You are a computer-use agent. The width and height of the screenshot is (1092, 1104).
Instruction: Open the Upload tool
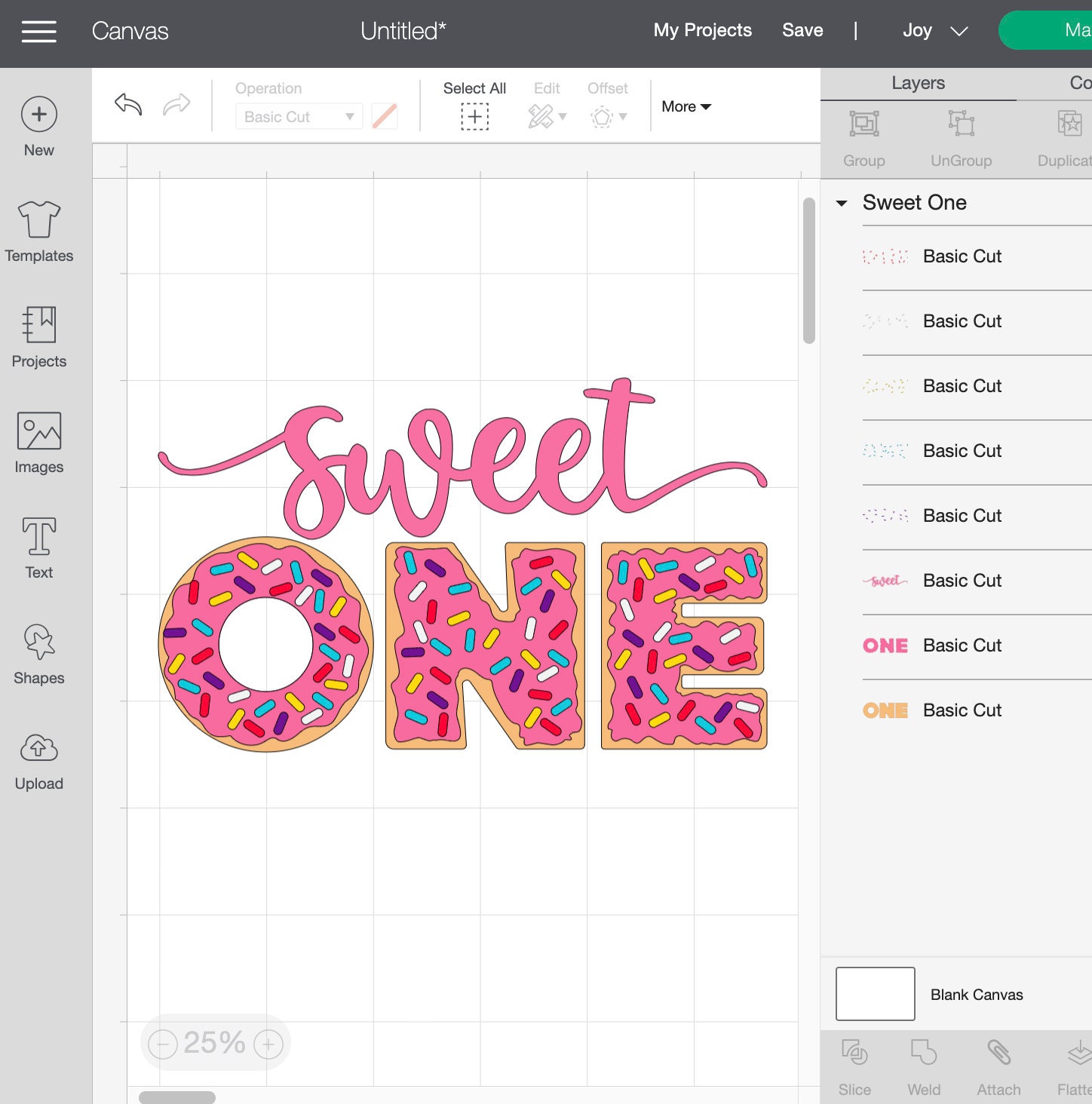point(38,759)
